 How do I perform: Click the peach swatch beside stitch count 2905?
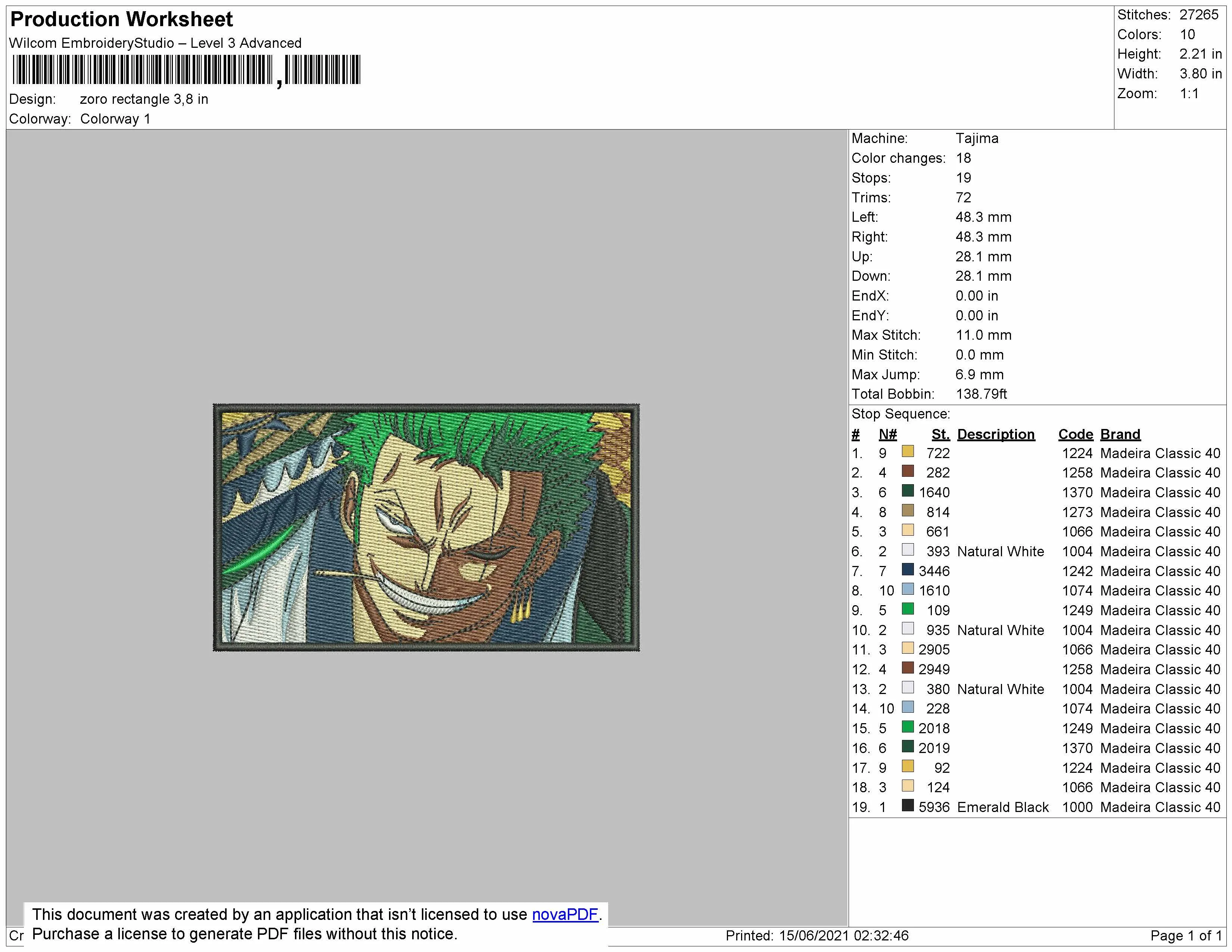908,648
